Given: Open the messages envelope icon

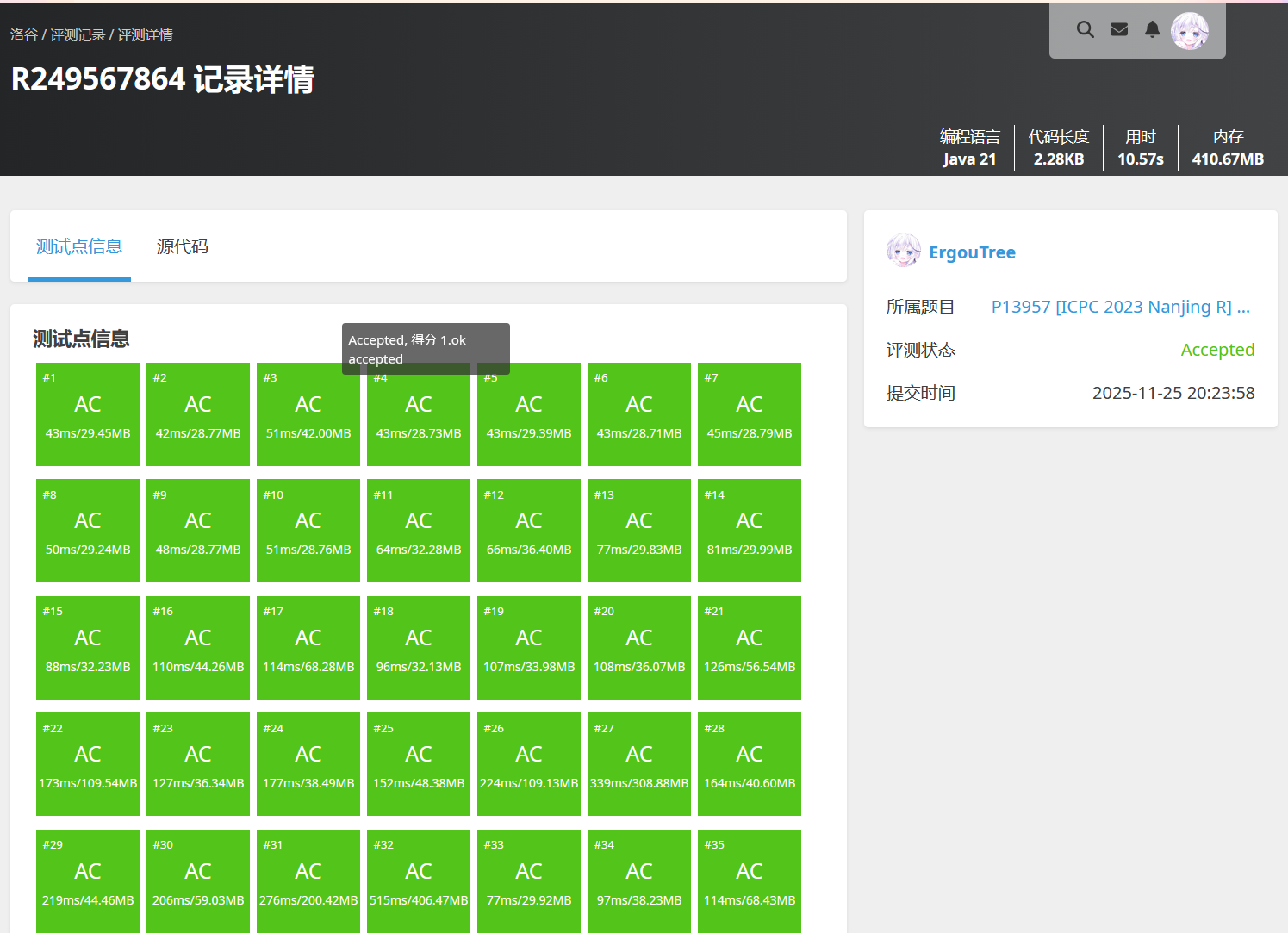Looking at the screenshot, I should (x=1119, y=30).
